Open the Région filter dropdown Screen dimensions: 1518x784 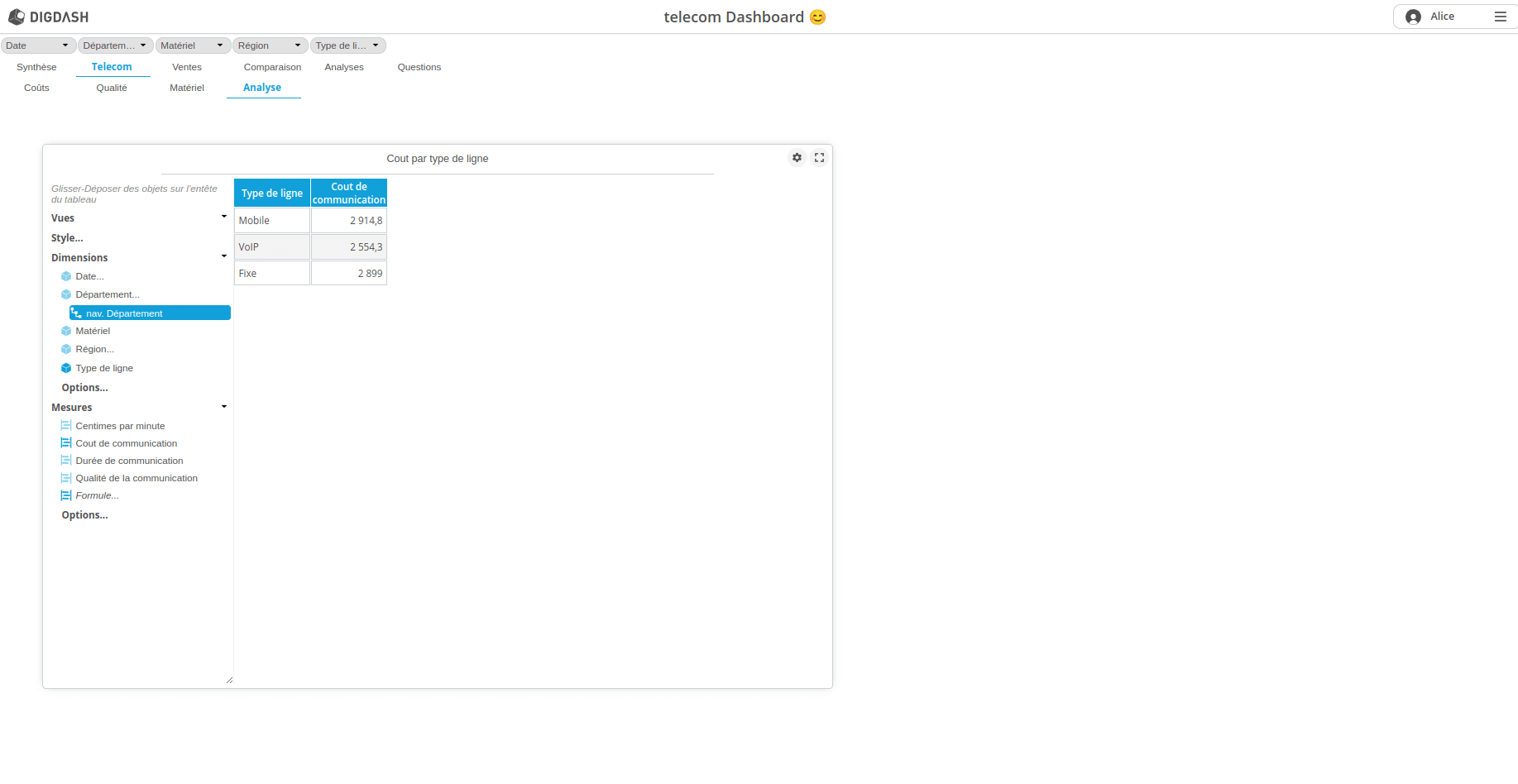coord(271,45)
